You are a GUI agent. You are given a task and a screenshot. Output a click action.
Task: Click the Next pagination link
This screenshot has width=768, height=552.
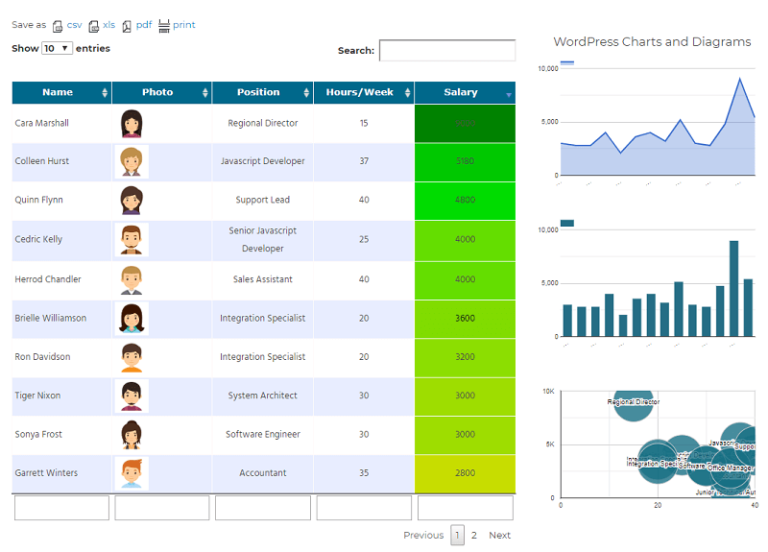(500, 535)
